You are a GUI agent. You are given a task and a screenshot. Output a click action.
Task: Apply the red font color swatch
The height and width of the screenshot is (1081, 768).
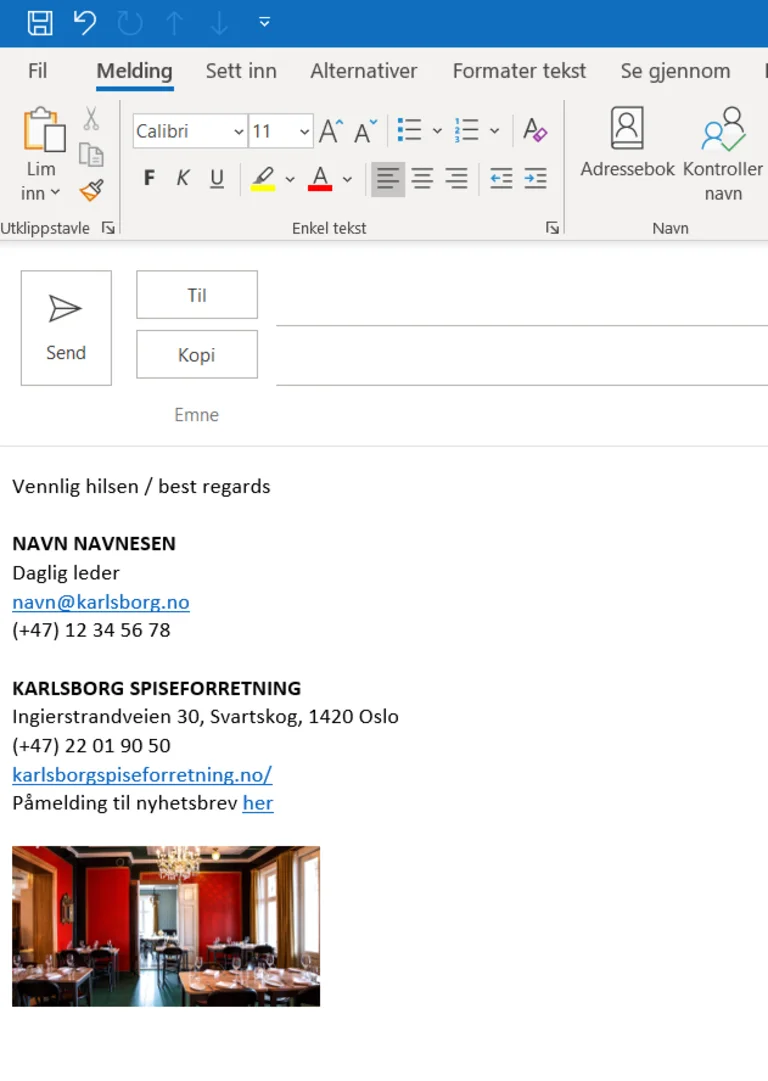tap(320, 180)
